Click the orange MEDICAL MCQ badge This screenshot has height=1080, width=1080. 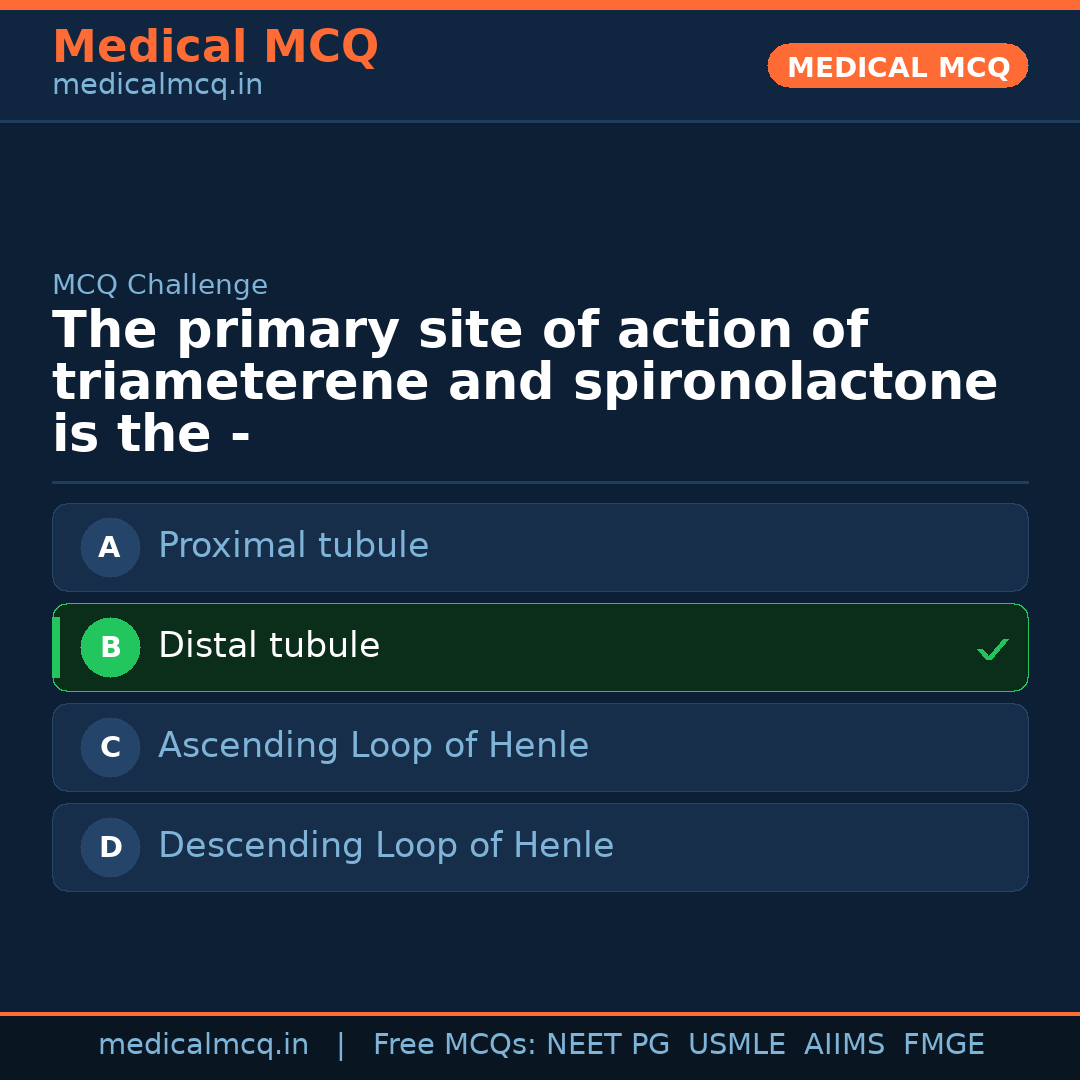(x=897, y=67)
